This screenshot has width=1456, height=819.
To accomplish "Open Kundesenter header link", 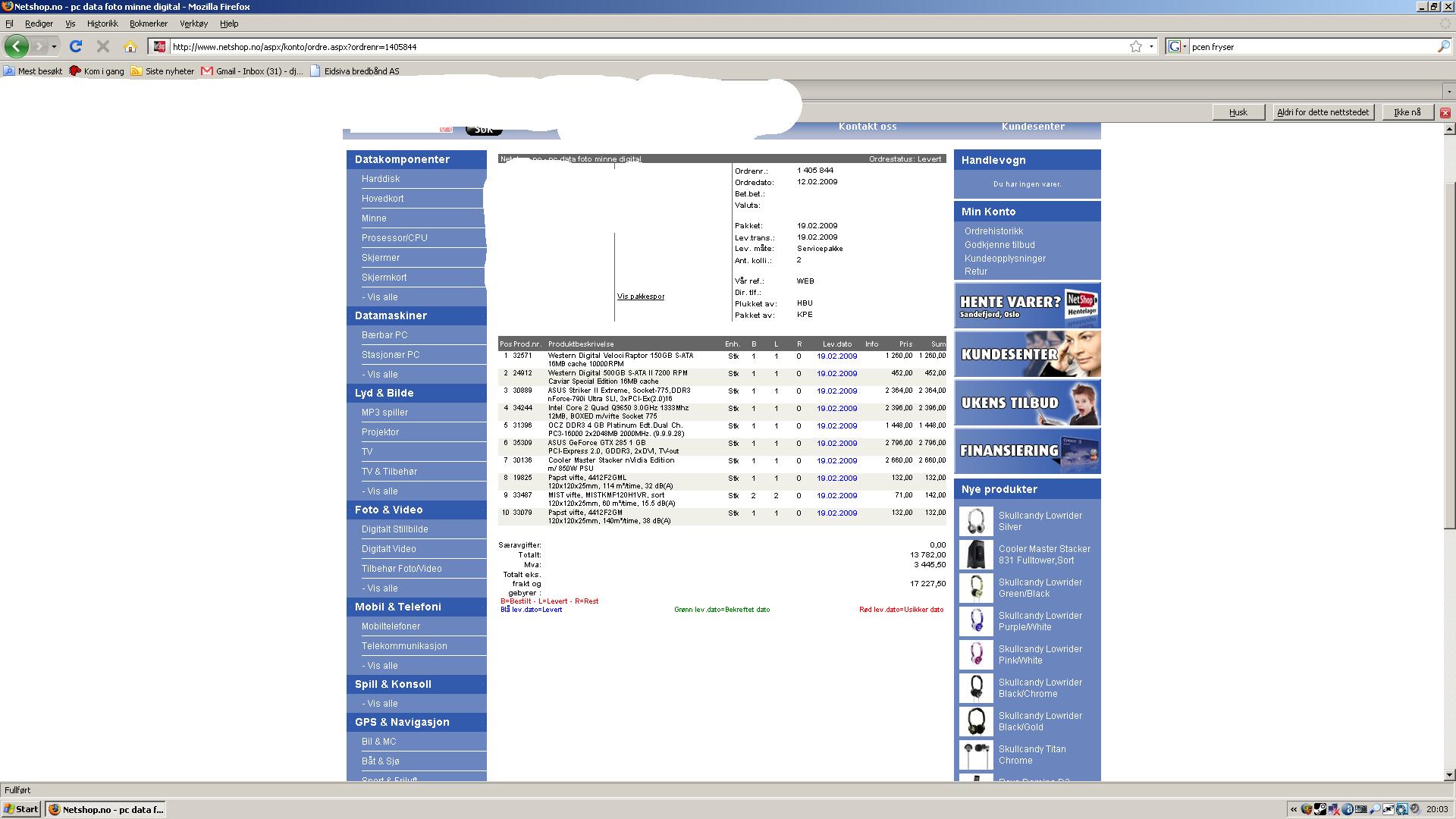I will [x=1033, y=127].
